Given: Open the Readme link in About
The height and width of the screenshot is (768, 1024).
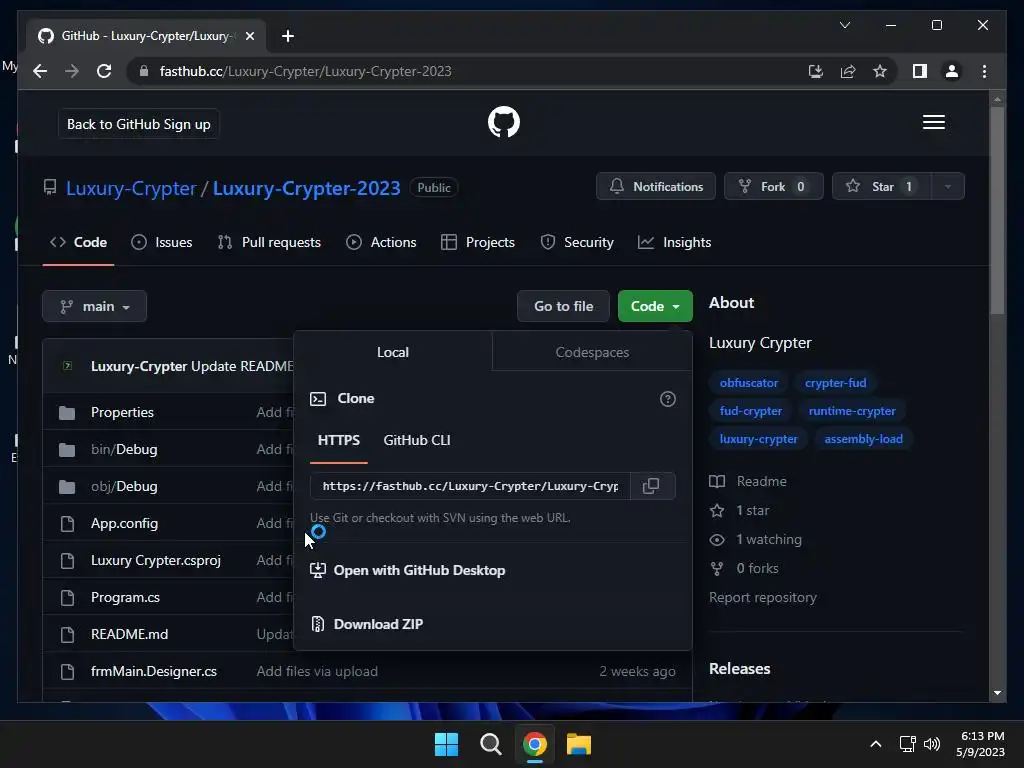Looking at the screenshot, I should click(x=748, y=481).
